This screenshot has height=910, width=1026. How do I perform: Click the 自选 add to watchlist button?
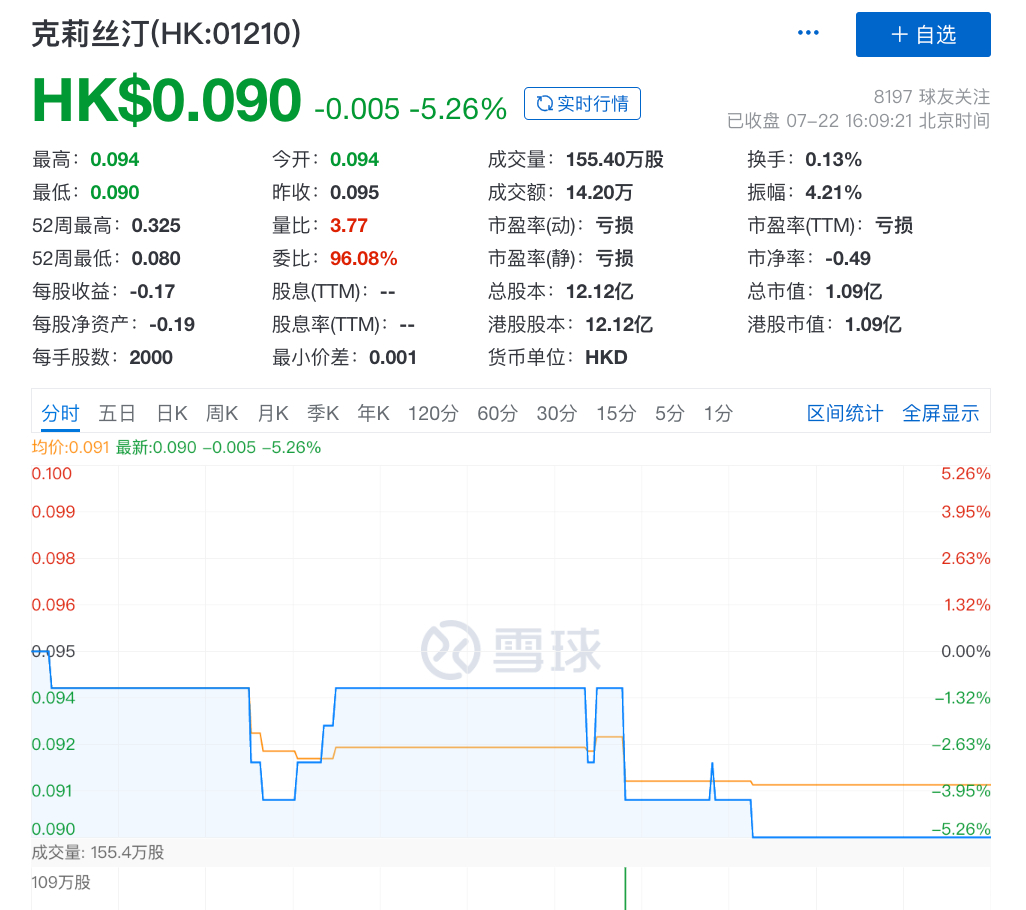click(922, 34)
